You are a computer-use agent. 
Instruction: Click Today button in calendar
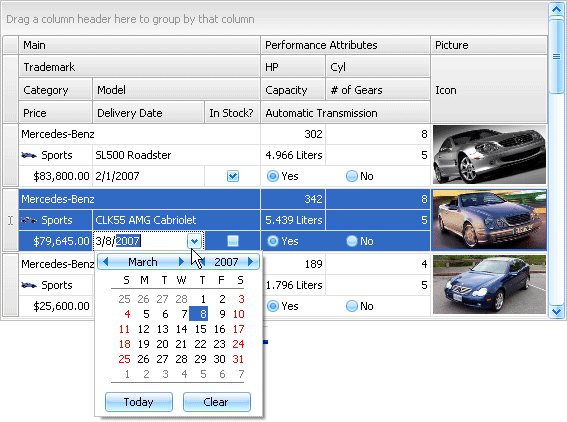pyautogui.click(x=139, y=402)
